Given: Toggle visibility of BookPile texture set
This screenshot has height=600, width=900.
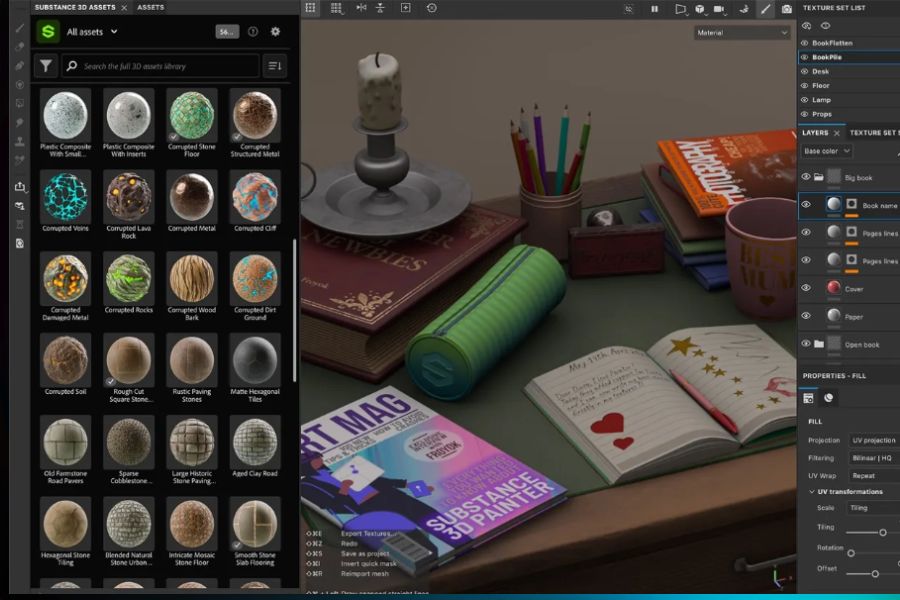Looking at the screenshot, I should (x=805, y=57).
